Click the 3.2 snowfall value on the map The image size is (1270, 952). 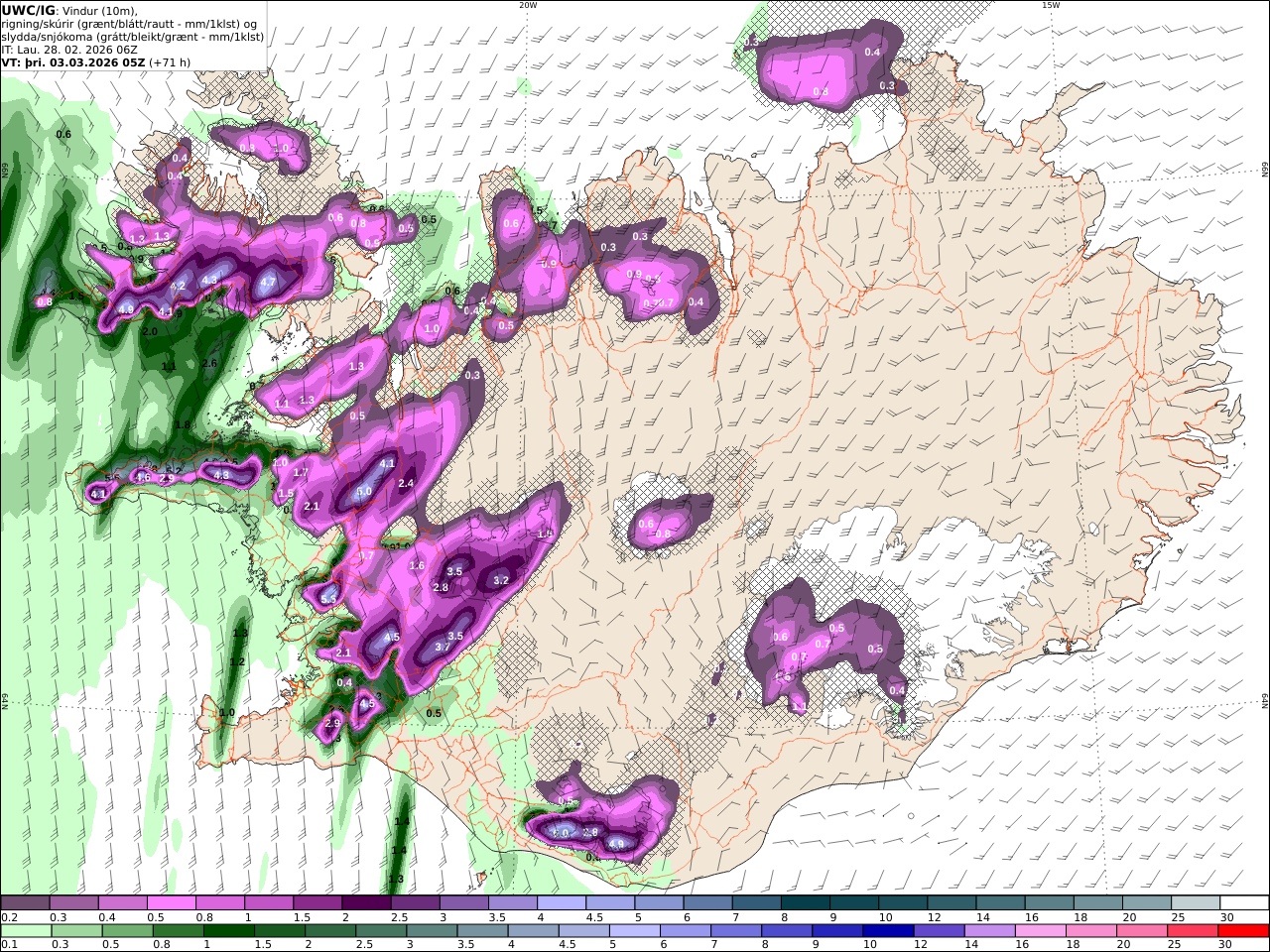(501, 581)
